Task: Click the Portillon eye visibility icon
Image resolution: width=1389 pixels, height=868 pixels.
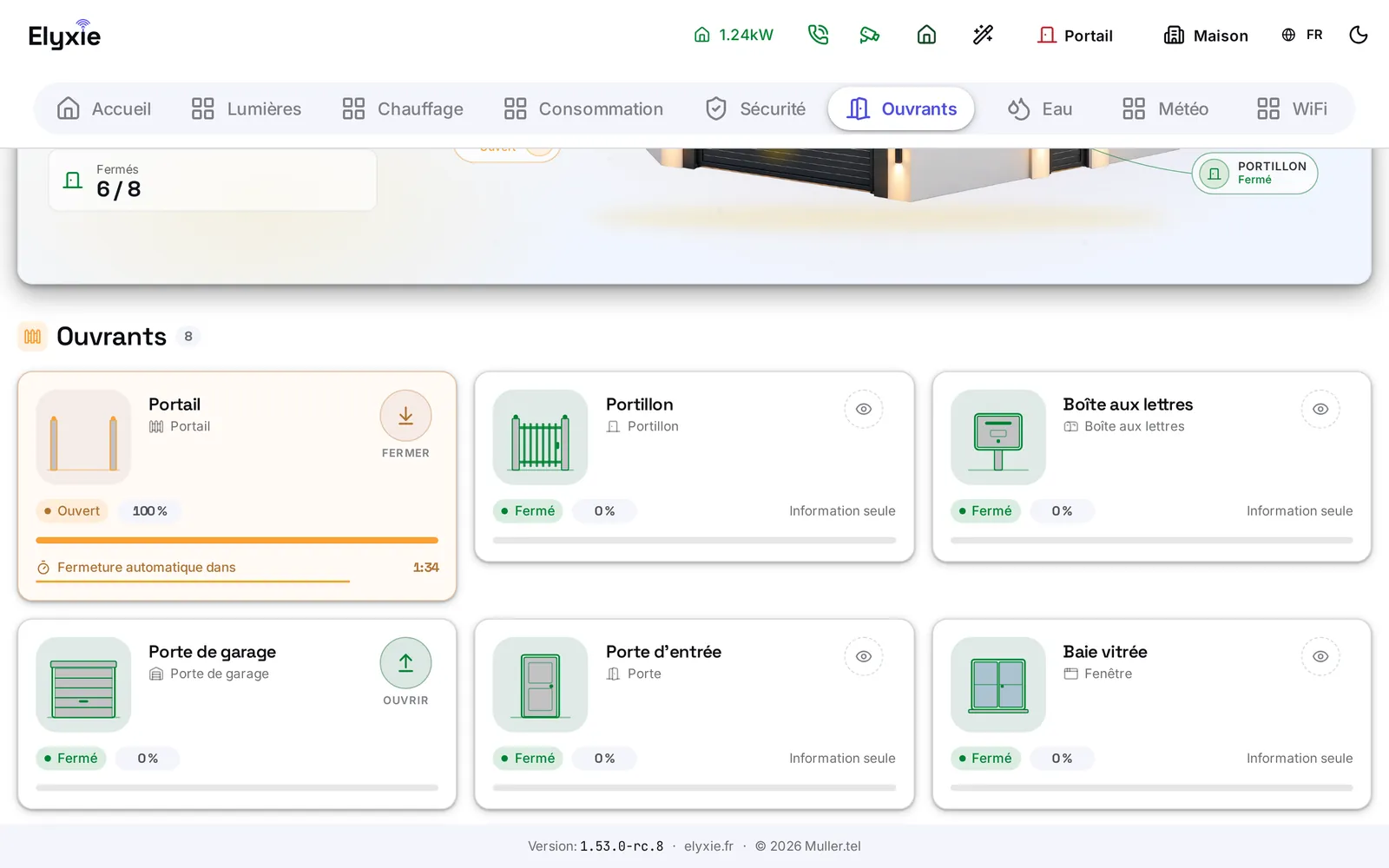Action: (x=864, y=409)
